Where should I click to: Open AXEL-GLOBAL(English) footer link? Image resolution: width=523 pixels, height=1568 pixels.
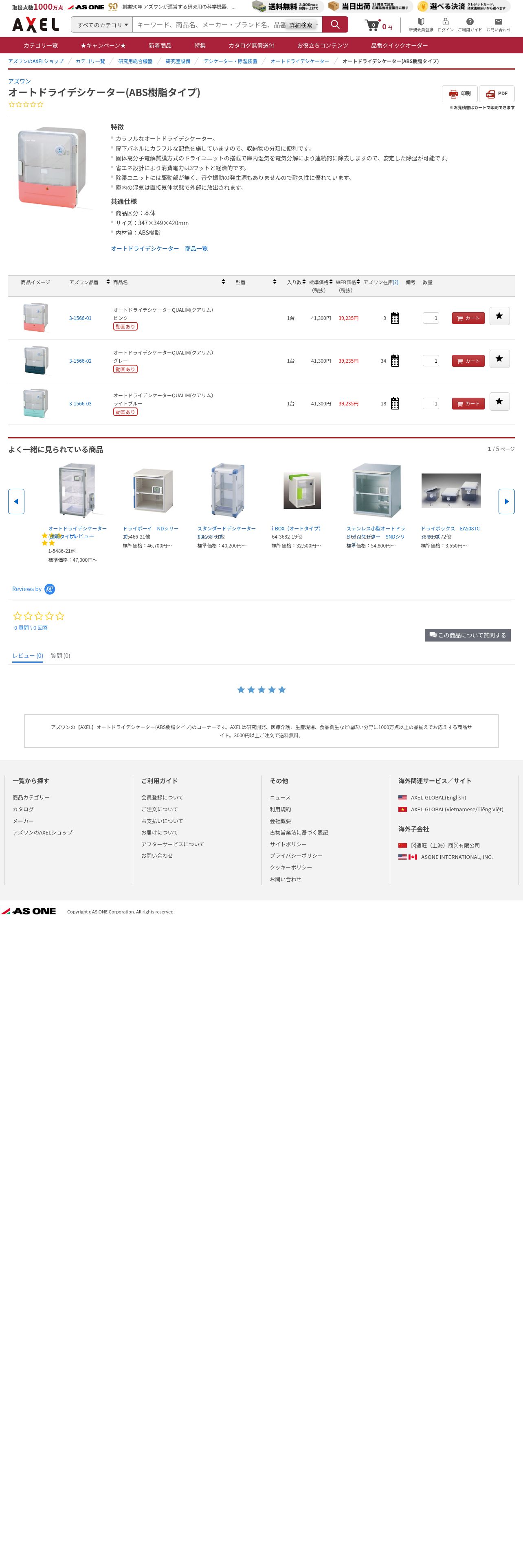438,797
